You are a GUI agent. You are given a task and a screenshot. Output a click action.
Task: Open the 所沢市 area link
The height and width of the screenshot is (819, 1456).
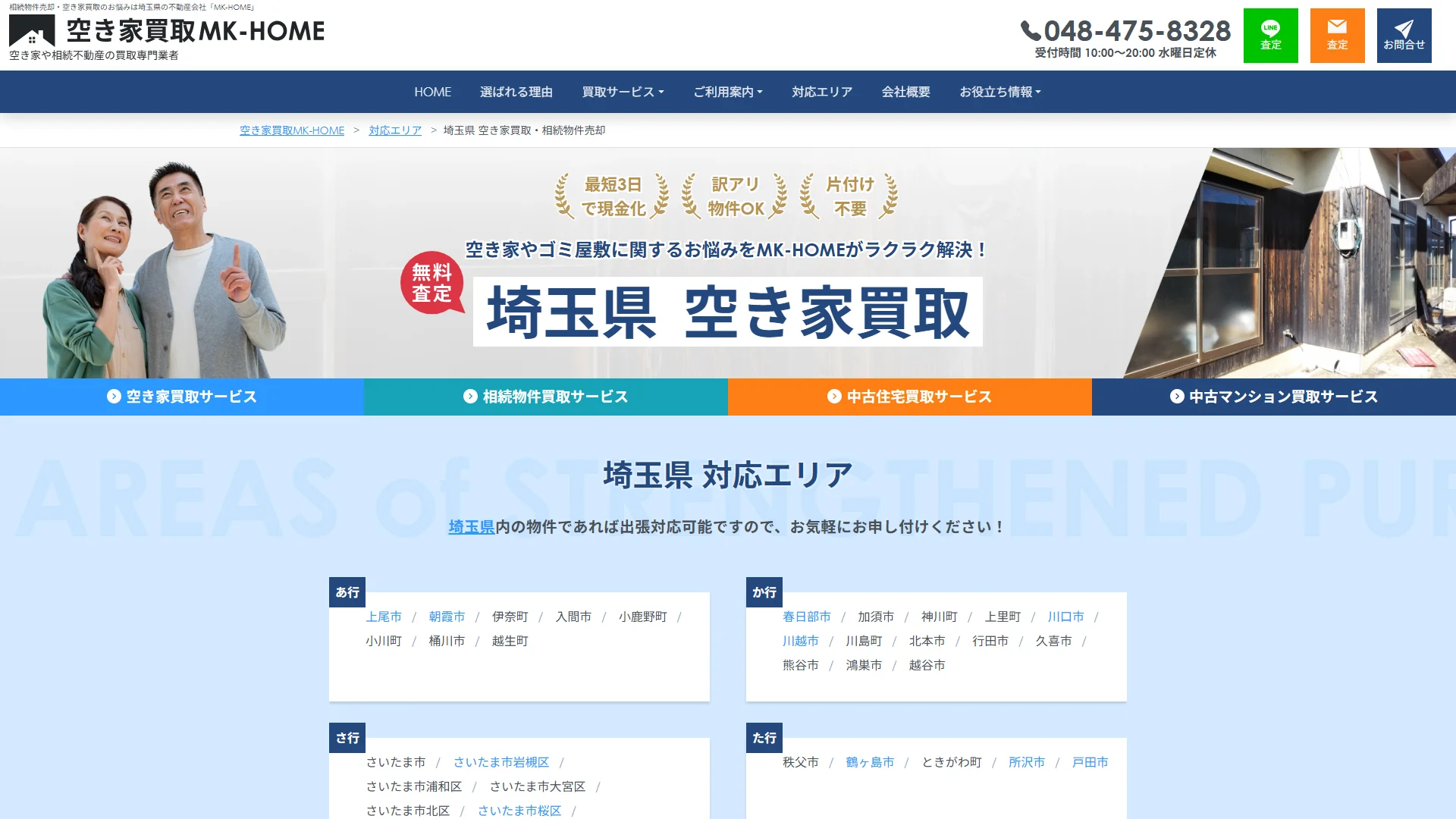click(x=1027, y=762)
